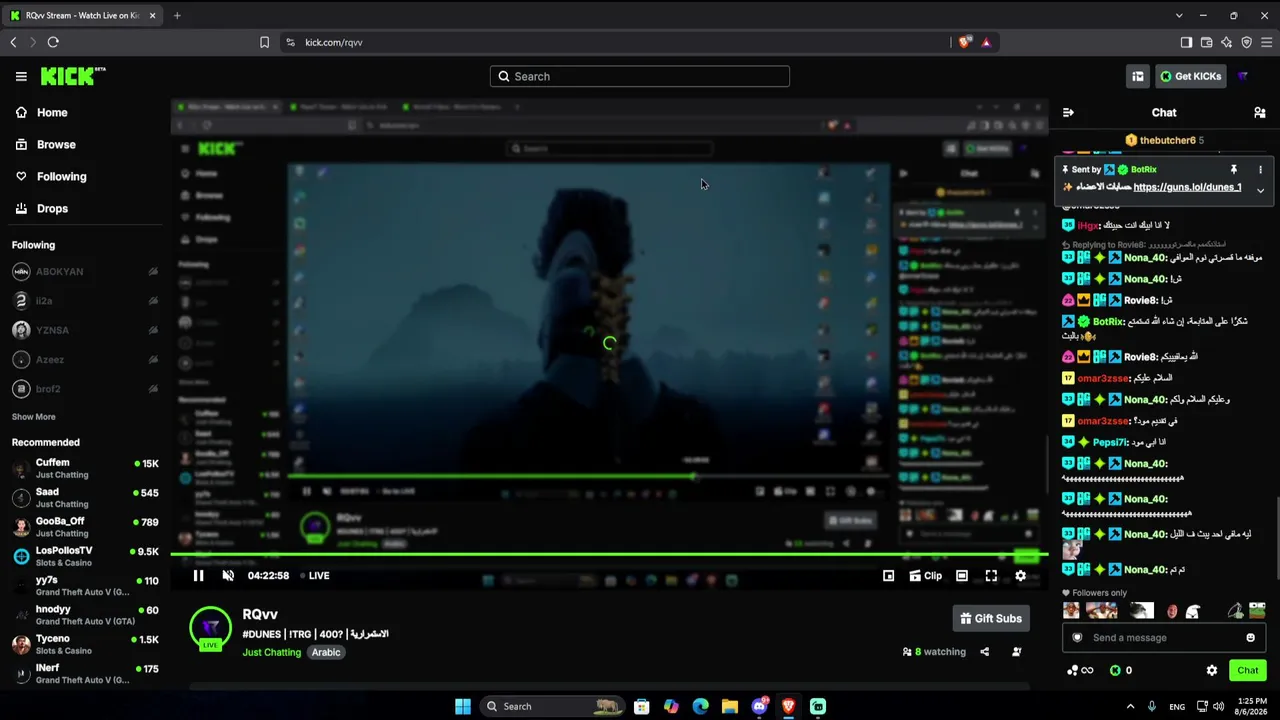Open recommended channel Cuffem

click(85, 468)
